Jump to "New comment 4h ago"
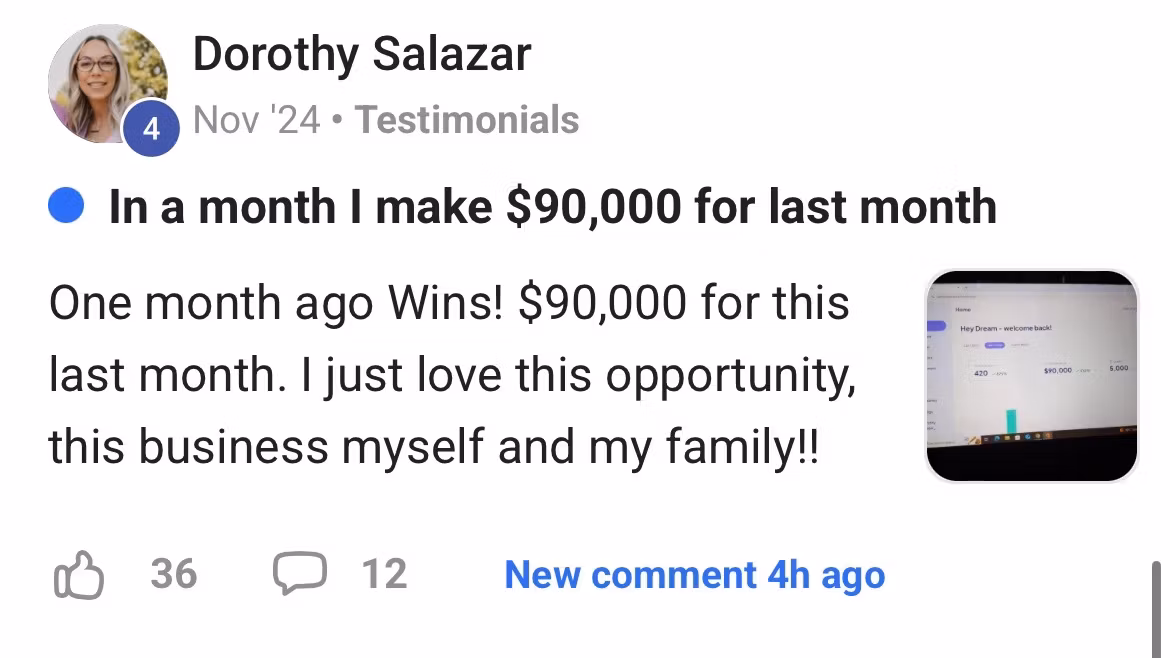 694,575
